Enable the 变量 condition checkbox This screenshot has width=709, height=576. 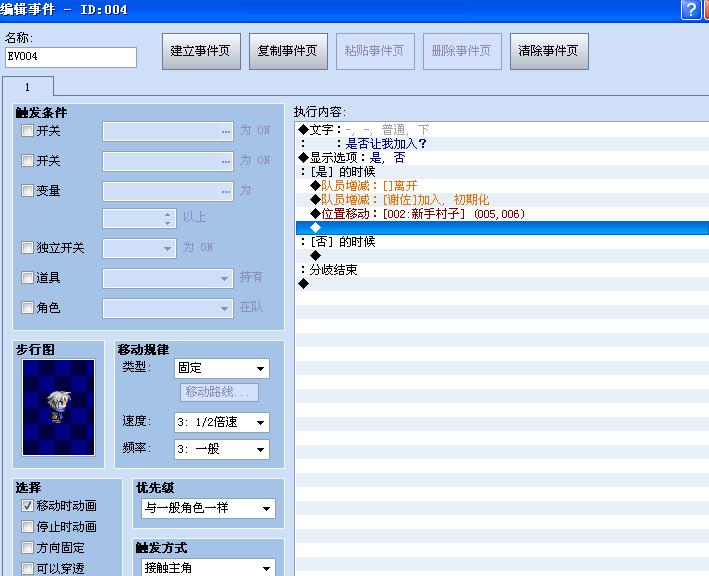pyautogui.click(x=28, y=190)
